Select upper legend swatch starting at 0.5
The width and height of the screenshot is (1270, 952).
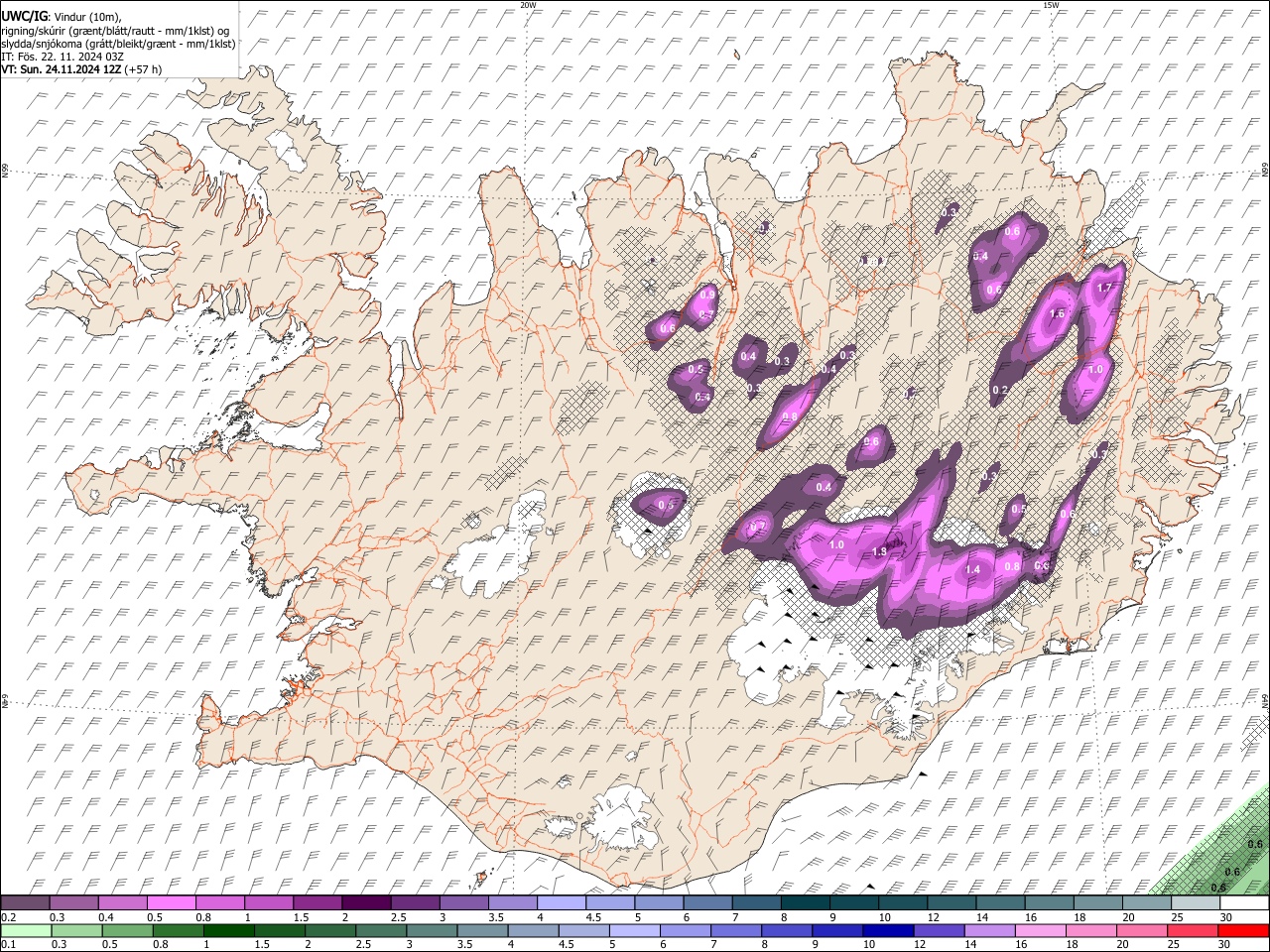[172, 903]
